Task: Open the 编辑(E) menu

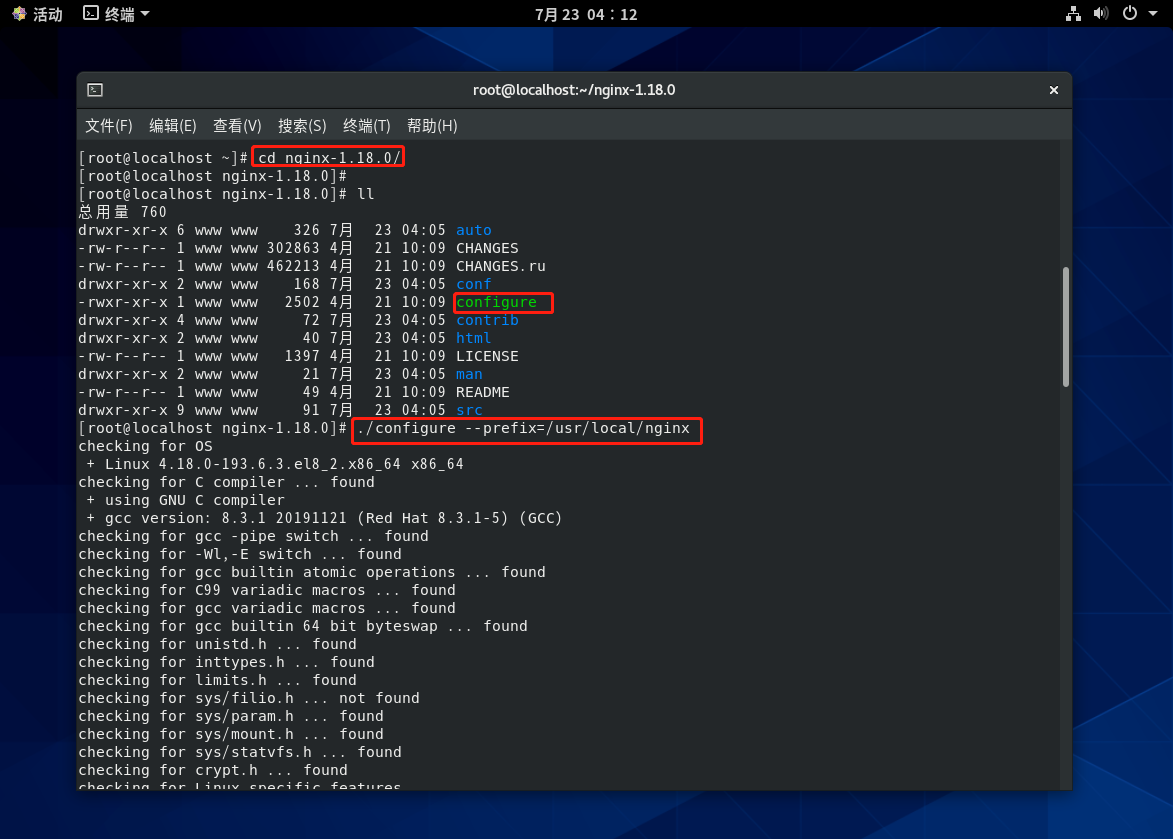Action: [x=173, y=126]
